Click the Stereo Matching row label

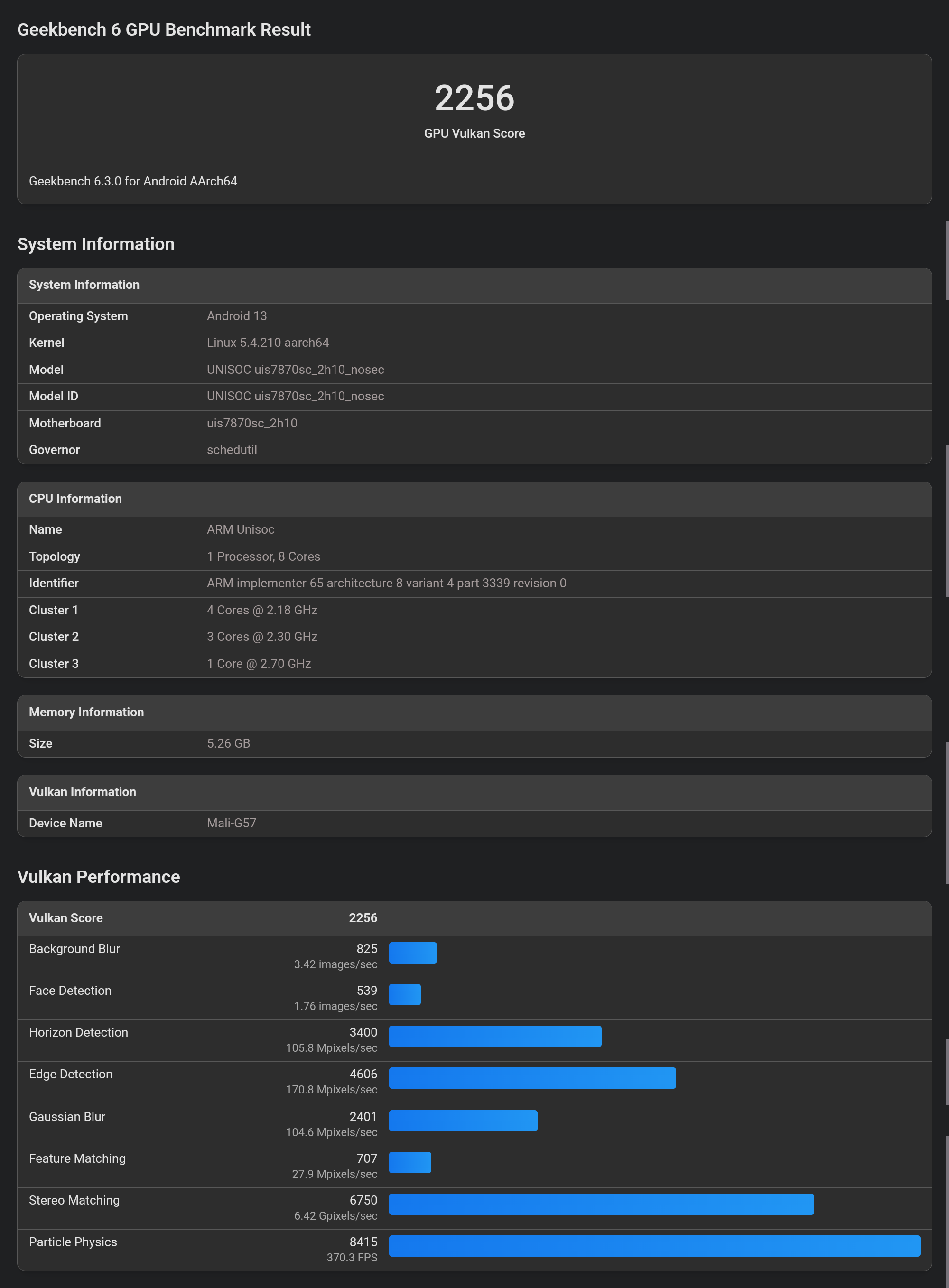click(x=74, y=1200)
